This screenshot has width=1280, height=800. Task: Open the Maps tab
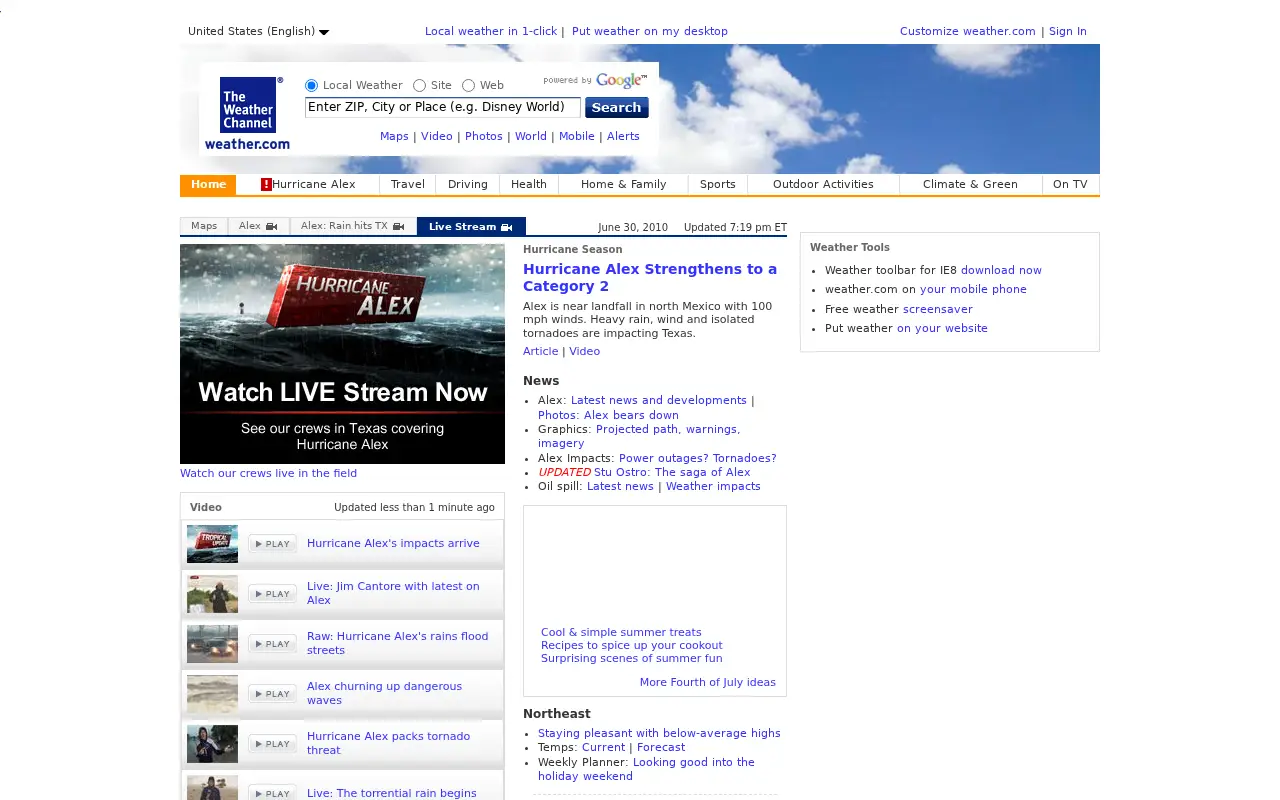coord(204,226)
